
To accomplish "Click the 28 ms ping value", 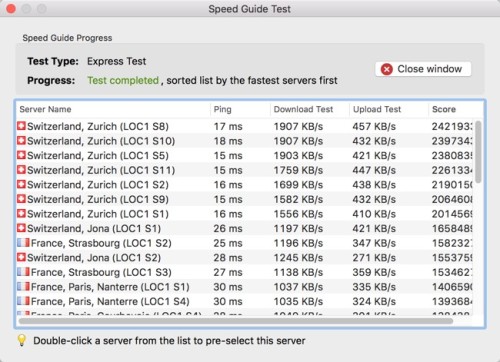I will pyautogui.click(x=228, y=258).
